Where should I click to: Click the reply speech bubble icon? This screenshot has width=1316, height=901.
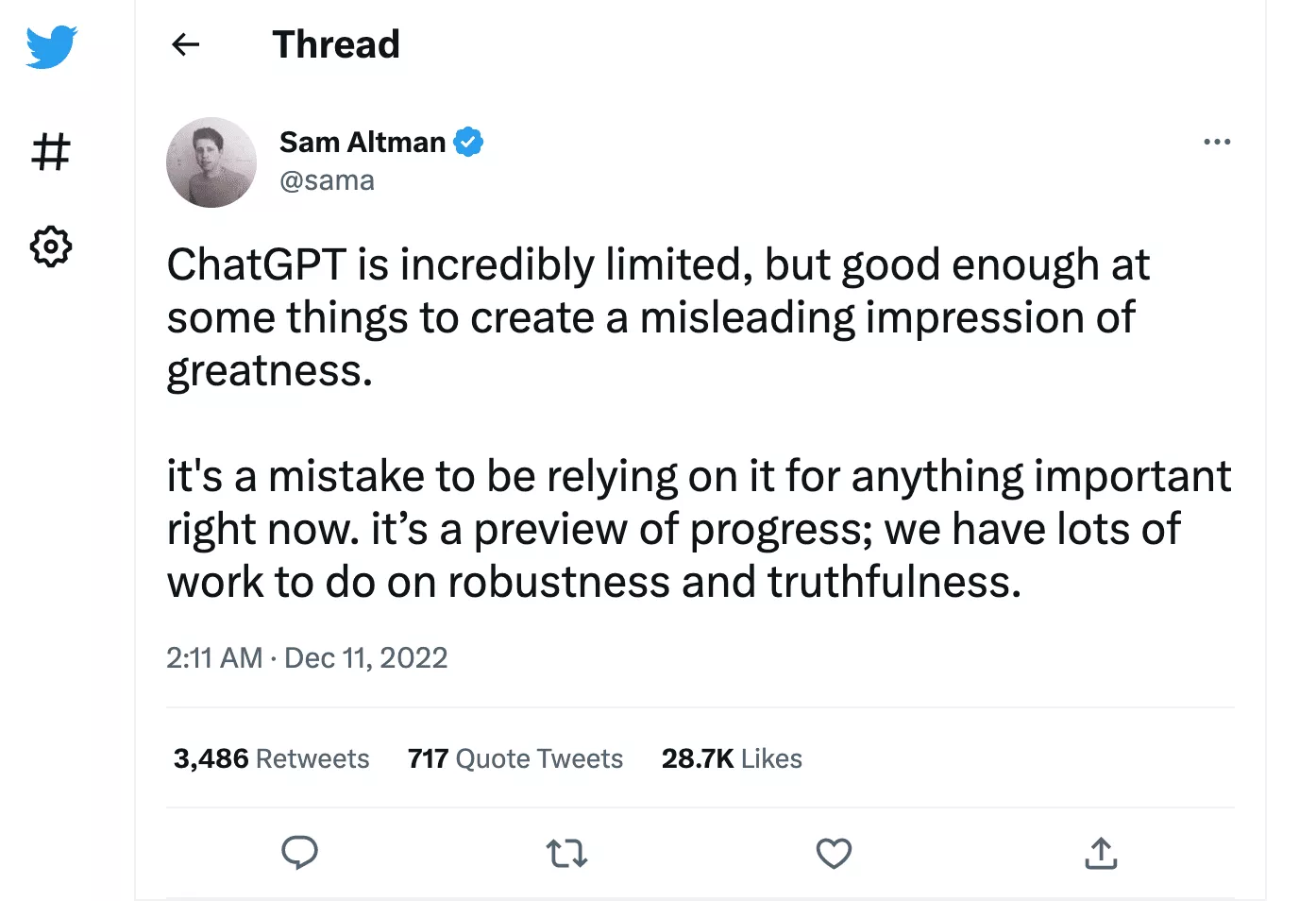pos(299,853)
